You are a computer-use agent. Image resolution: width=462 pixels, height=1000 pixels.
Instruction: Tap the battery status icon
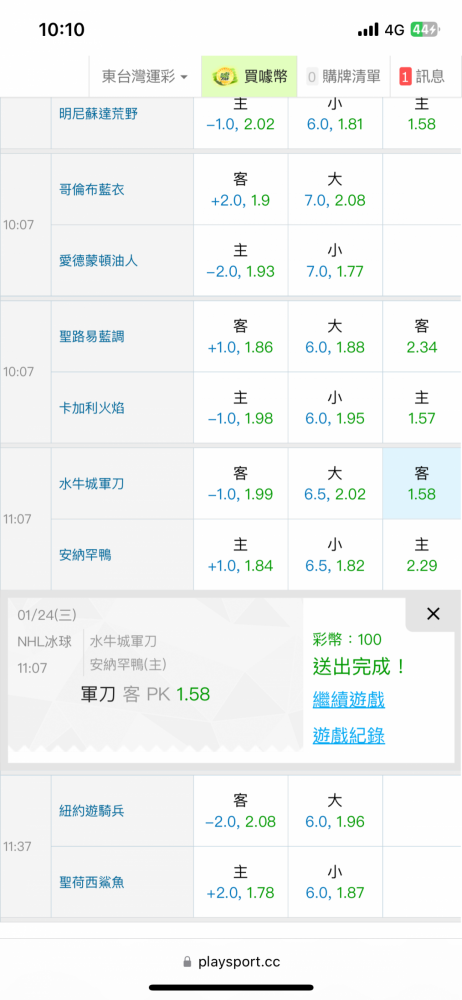click(x=424, y=29)
